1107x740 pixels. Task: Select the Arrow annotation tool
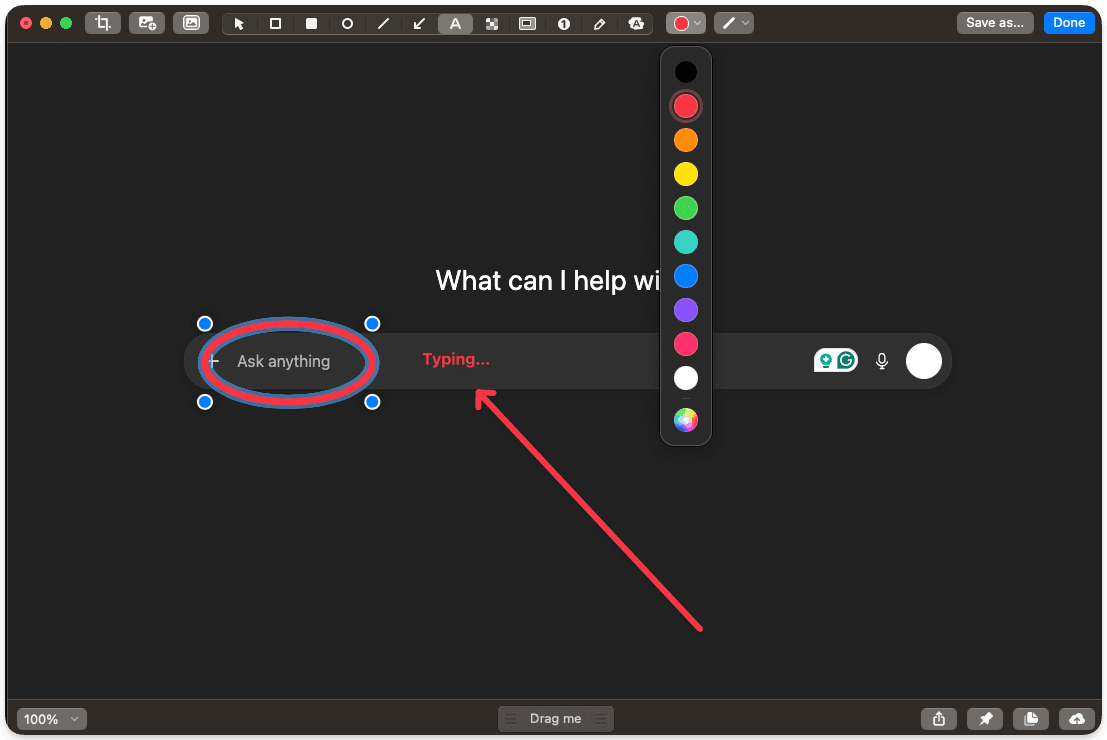419,22
